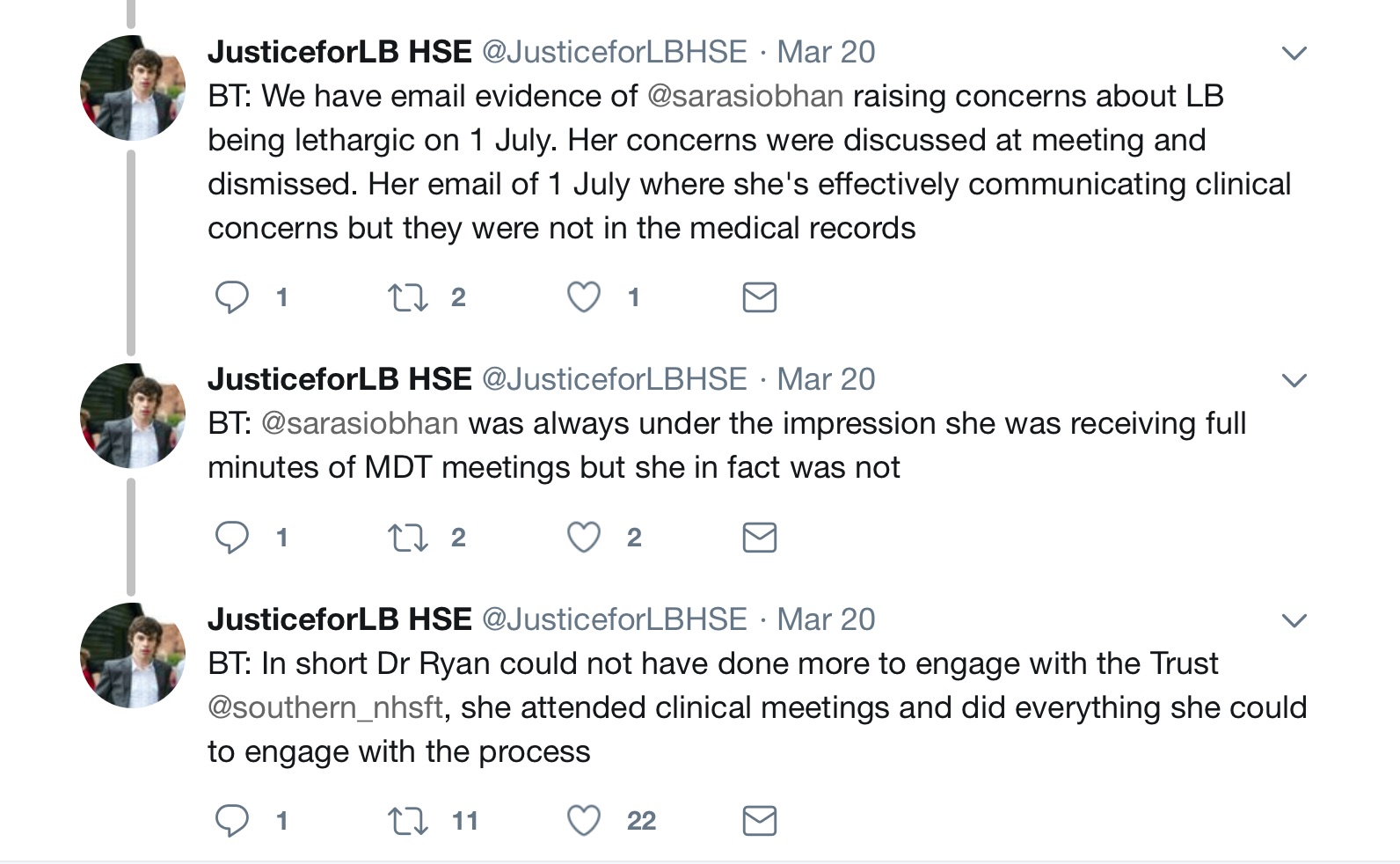This screenshot has height=864, width=1400.
Task: Retweet the MDT meetings tweet
Action: click(x=408, y=537)
